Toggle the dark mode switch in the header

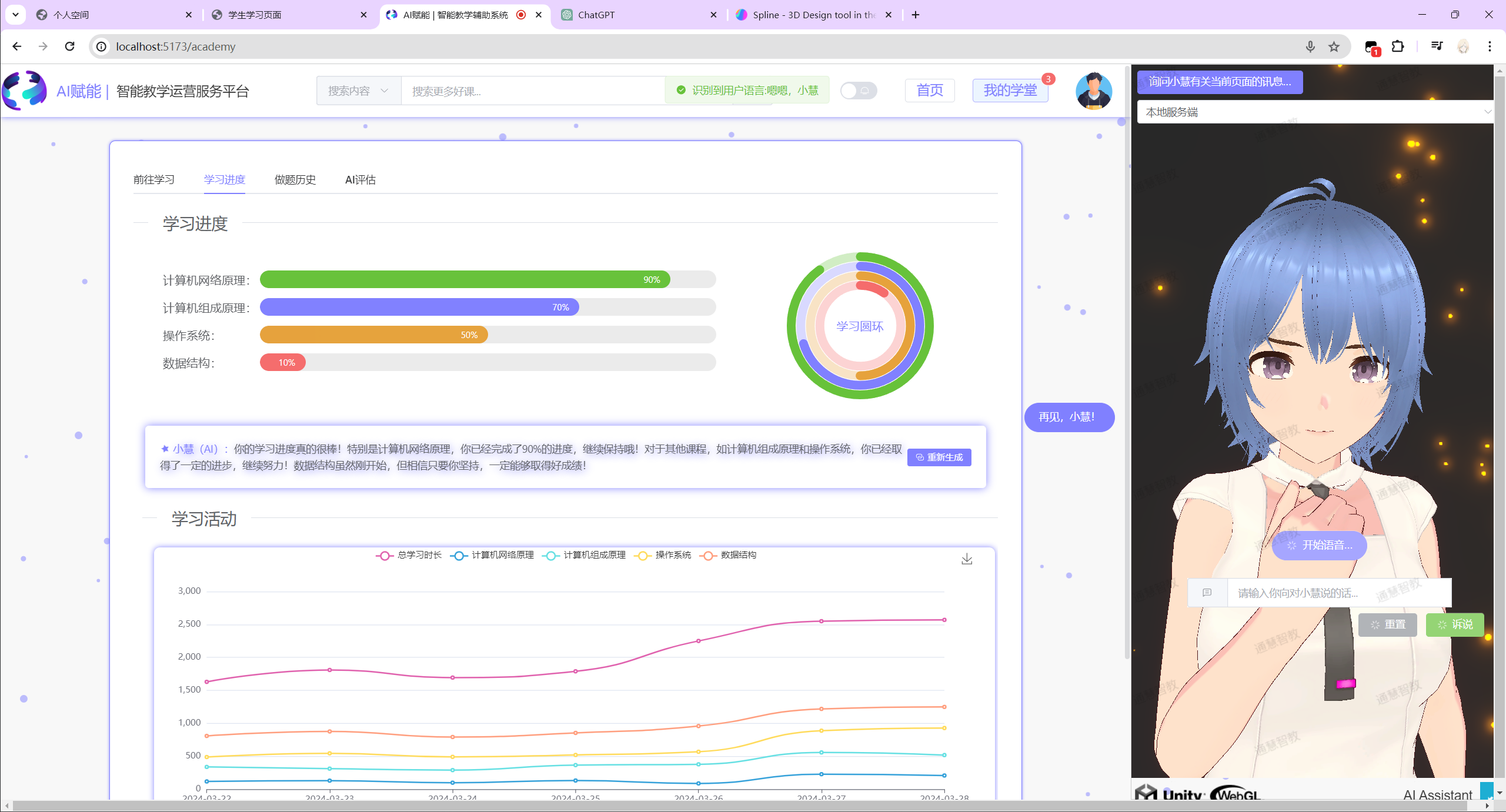(x=858, y=91)
